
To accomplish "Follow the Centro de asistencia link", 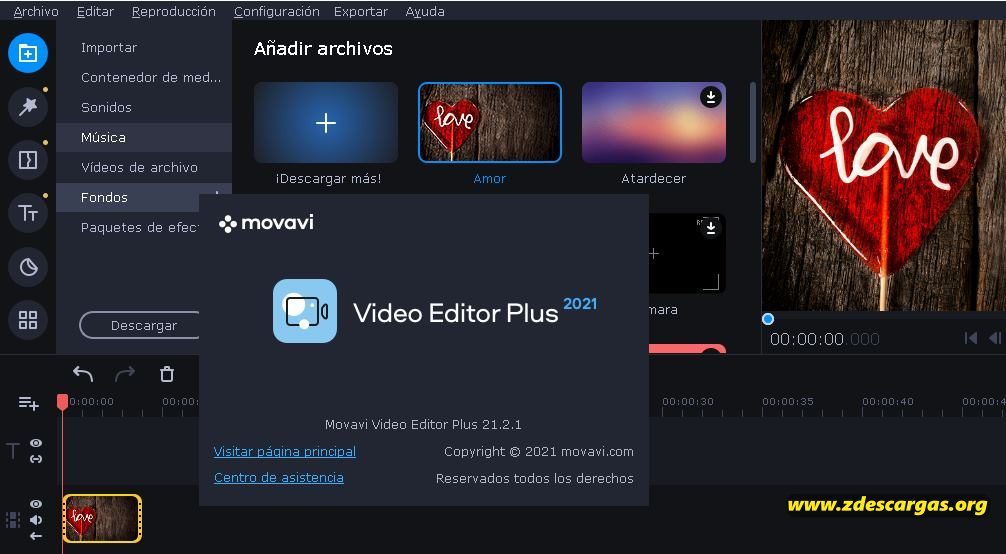I will tap(278, 478).
